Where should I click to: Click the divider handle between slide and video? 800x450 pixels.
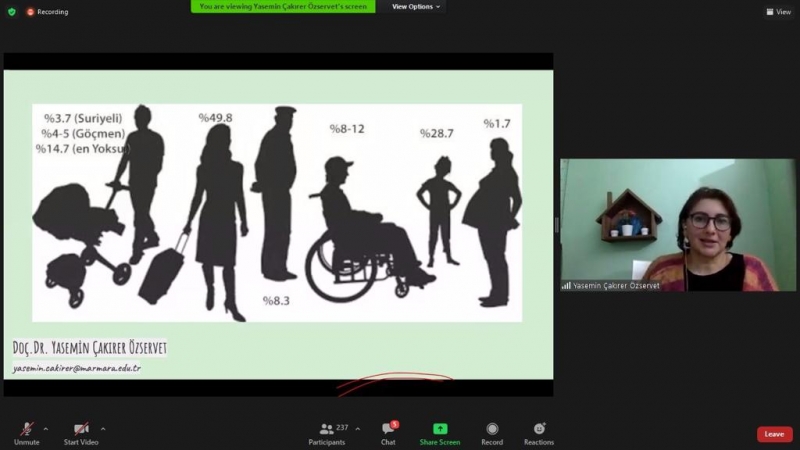[x=556, y=225]
